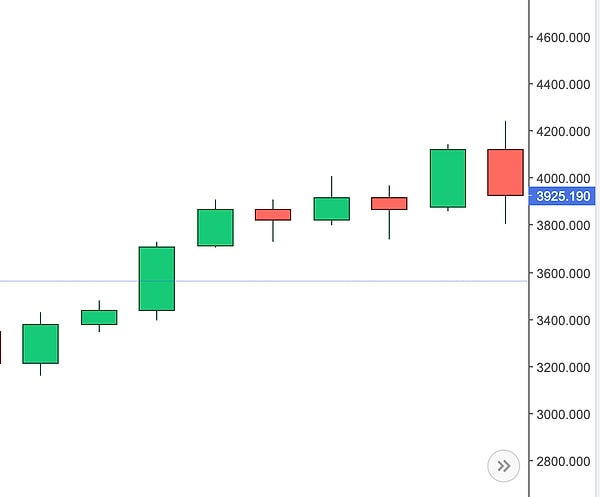Click the rightmost red candle body
The width and height of the screenshot is (600, 497).
point(505,172)
